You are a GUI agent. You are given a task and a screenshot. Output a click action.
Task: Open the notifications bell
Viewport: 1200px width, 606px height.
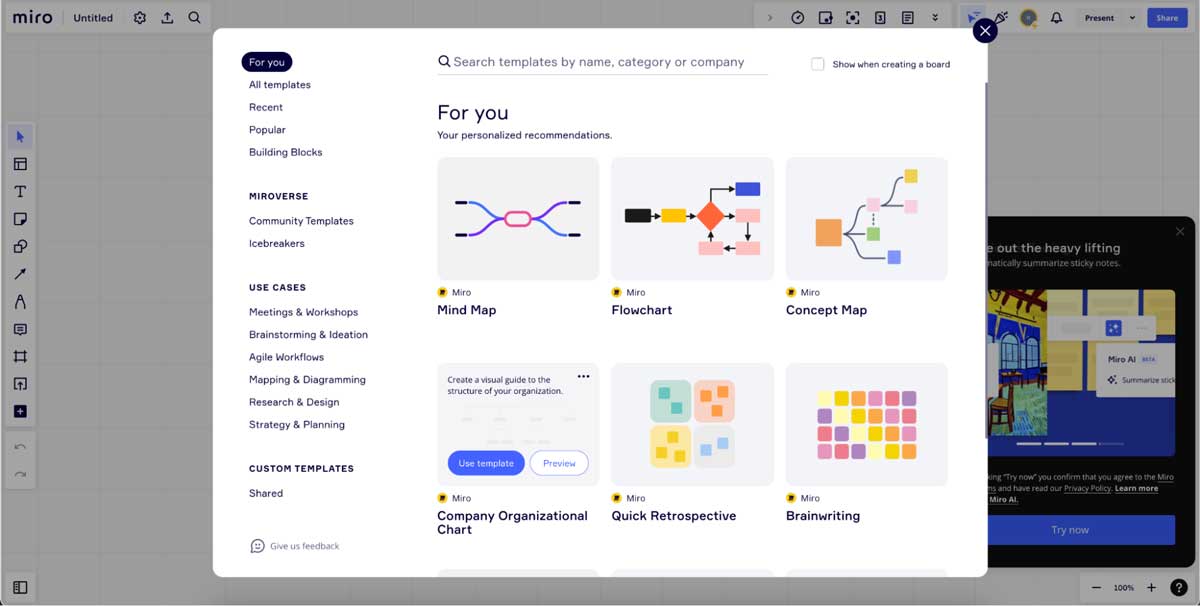(1056, 18)
